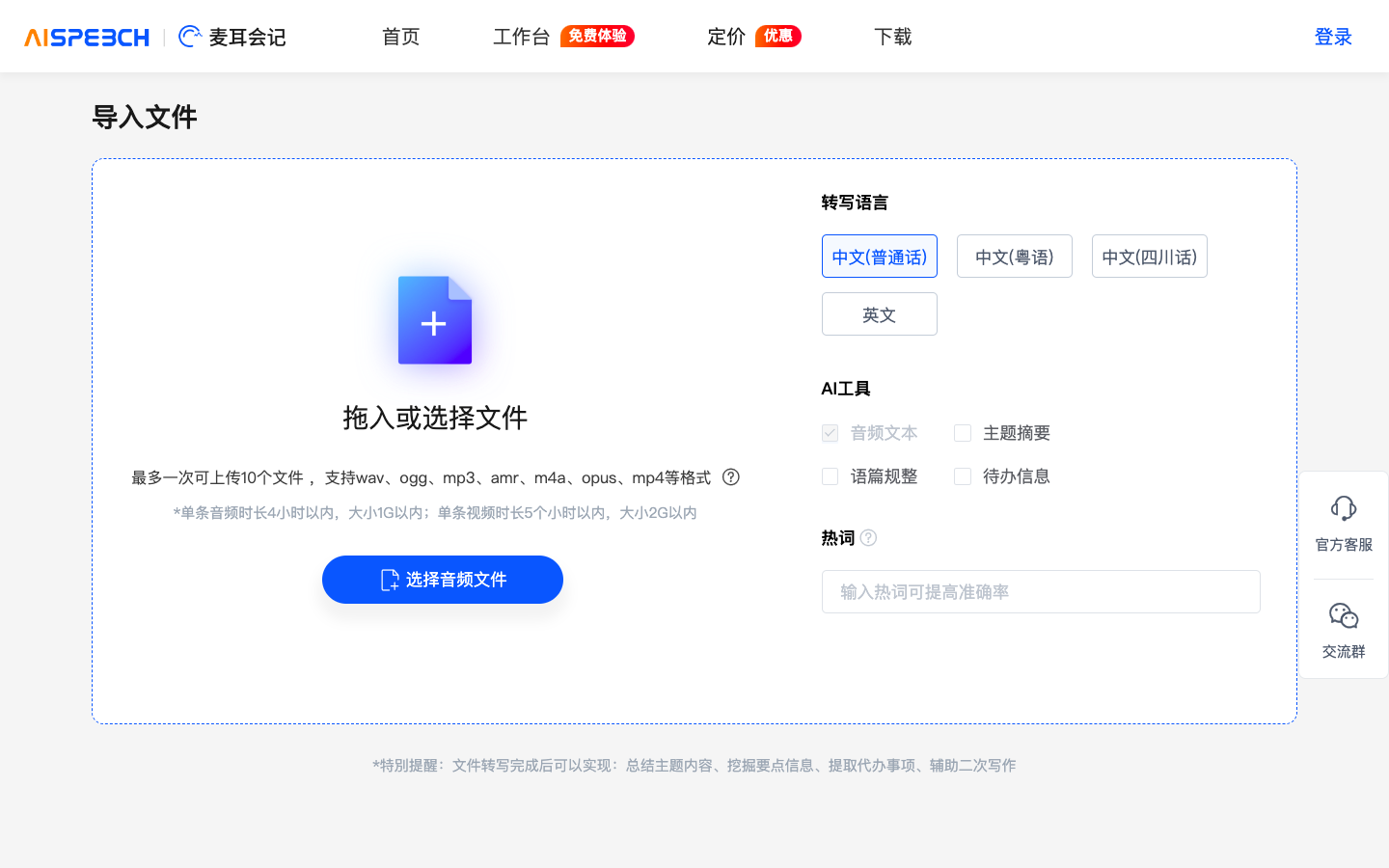Viewport: 1389px width, 868px height.
Task: Click the 选择音频文件 button
Action: coord(442,580)
